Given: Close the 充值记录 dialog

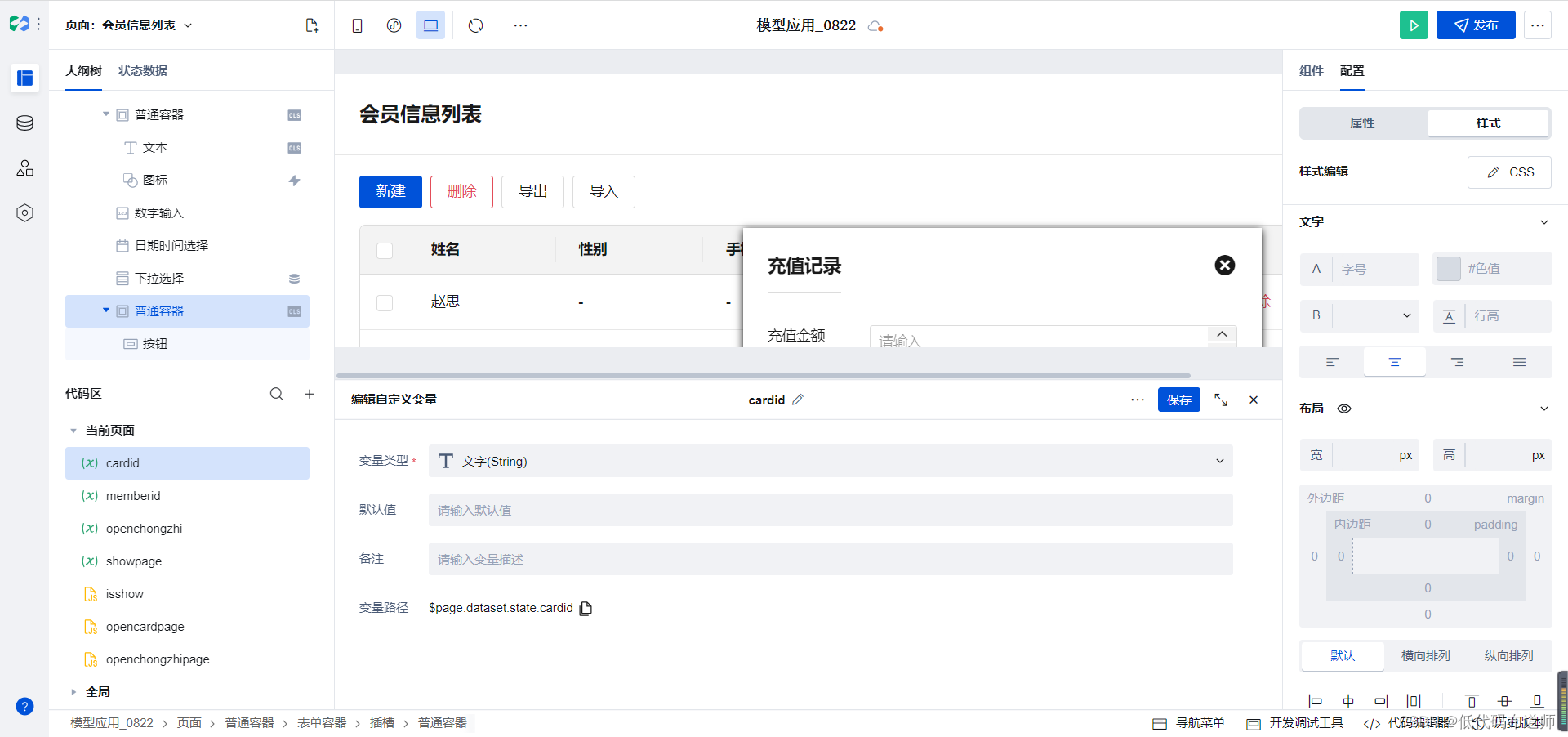Looking at the screenshot, I should tap(1224, 265).
